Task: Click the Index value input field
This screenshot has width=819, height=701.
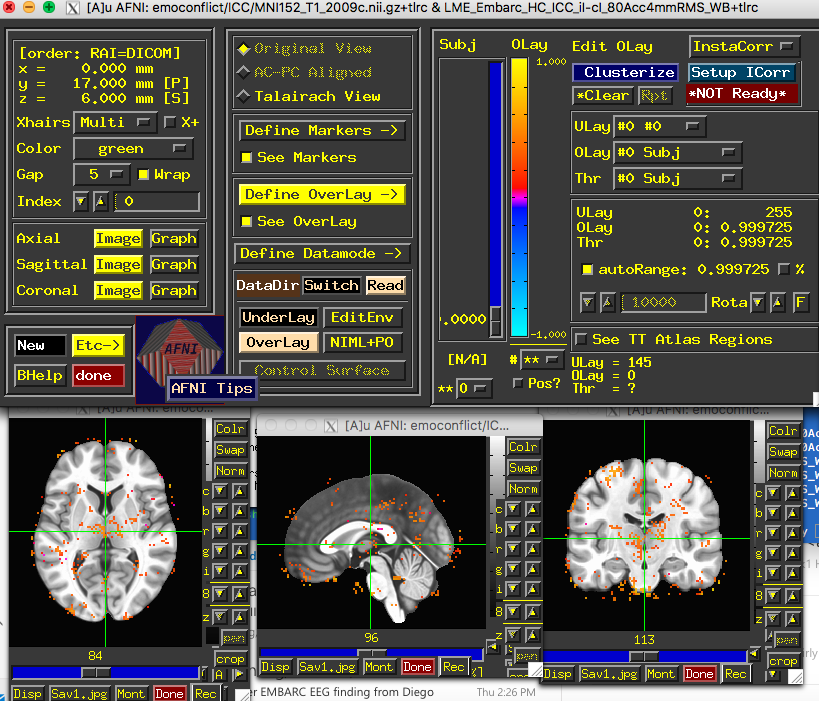Action: coord(157,202)
